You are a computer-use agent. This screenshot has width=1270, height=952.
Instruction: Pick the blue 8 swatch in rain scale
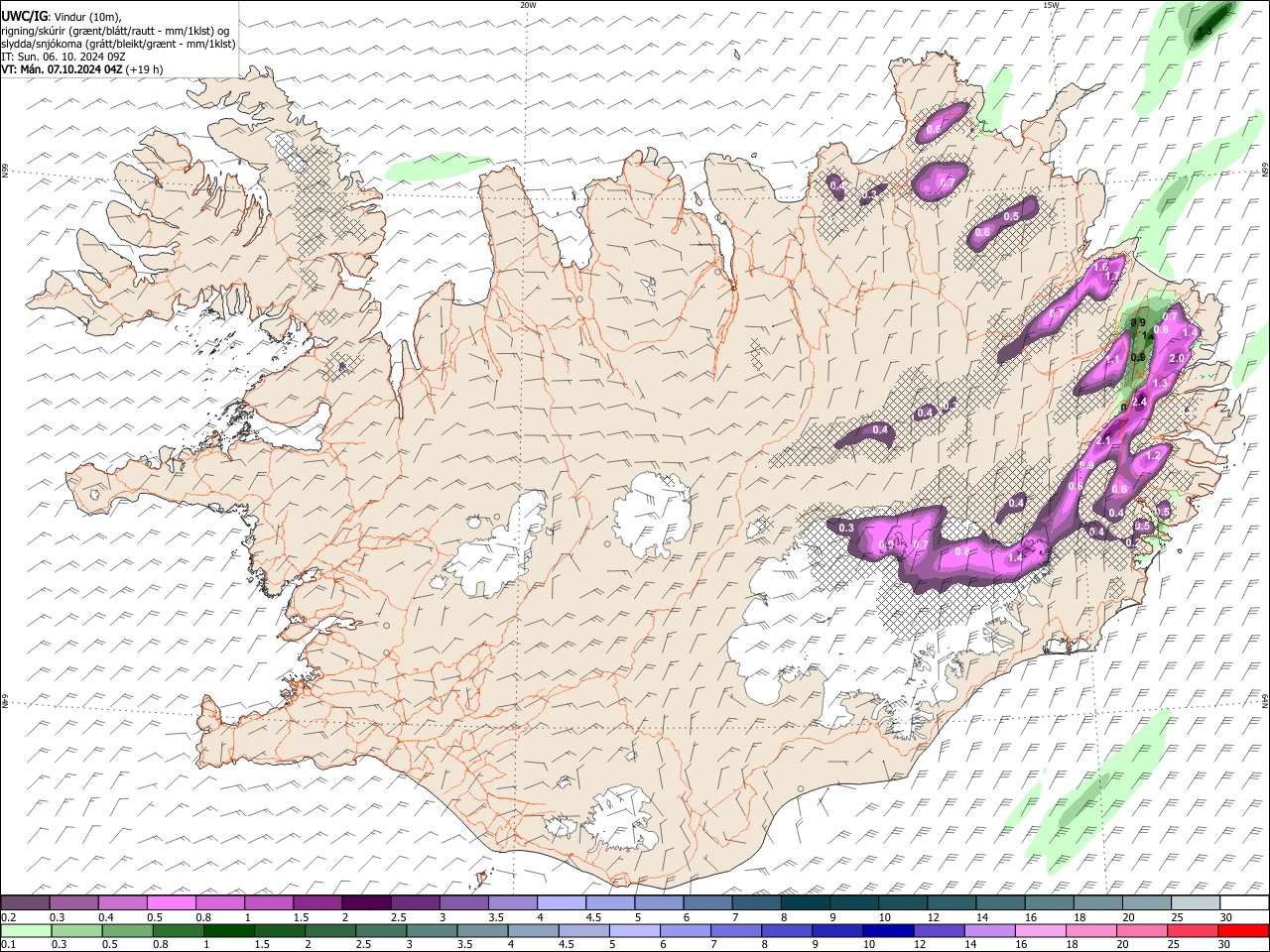787,931
